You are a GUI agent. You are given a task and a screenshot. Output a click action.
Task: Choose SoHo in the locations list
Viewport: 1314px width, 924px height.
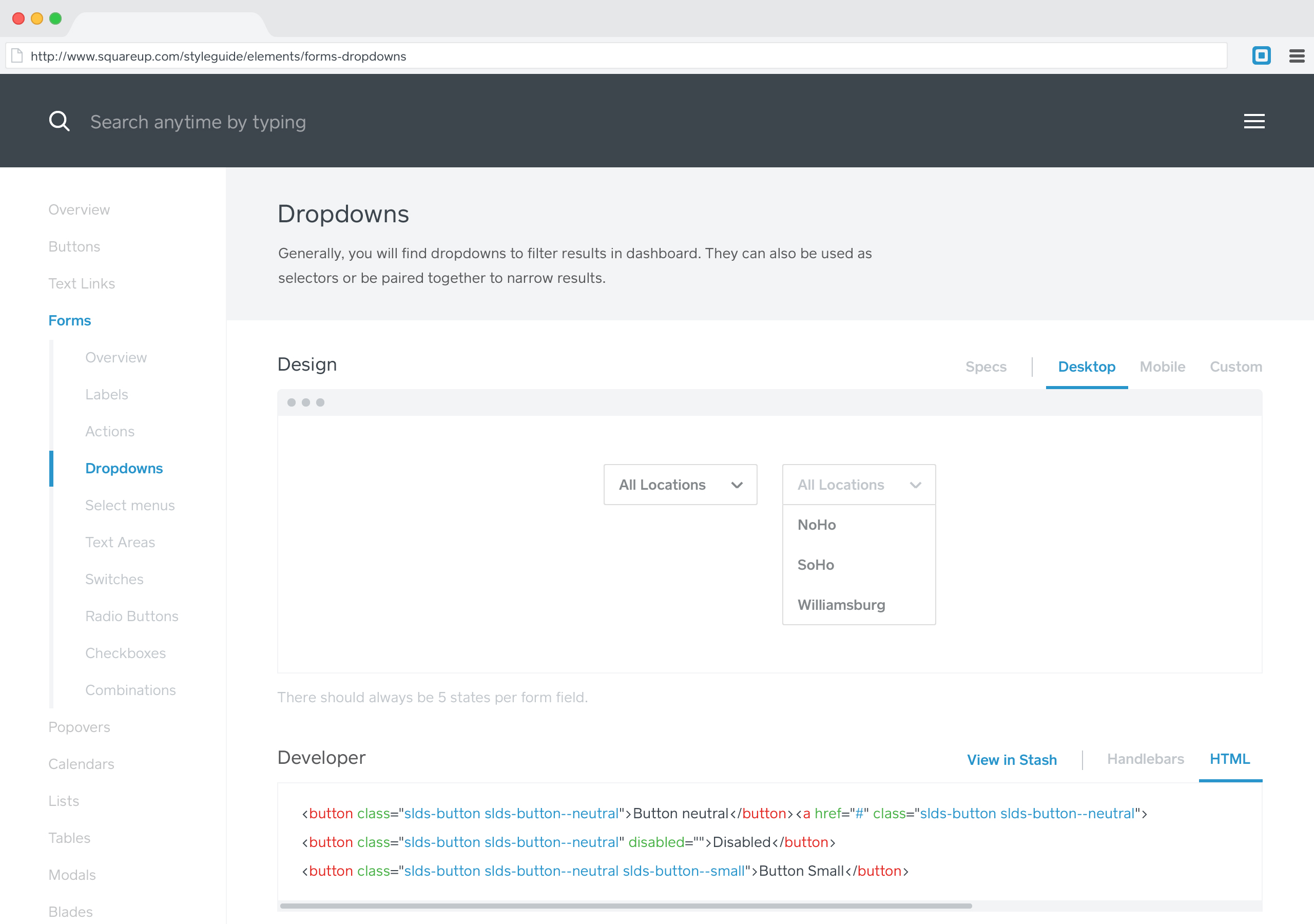point(816,565)
